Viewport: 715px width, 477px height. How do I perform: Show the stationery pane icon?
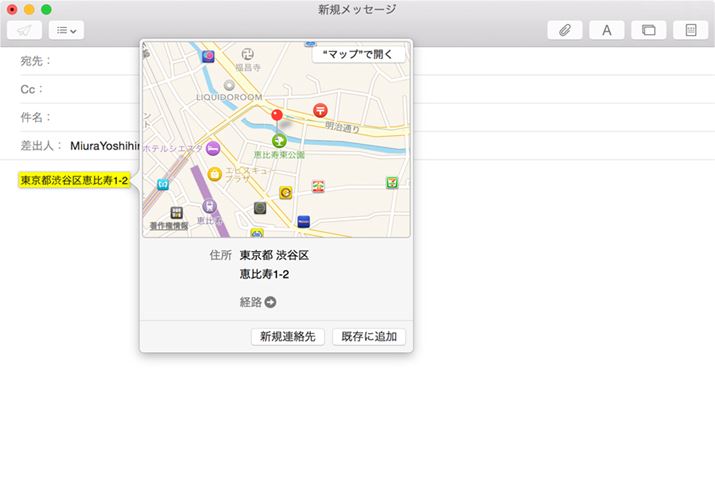[691, 31]
